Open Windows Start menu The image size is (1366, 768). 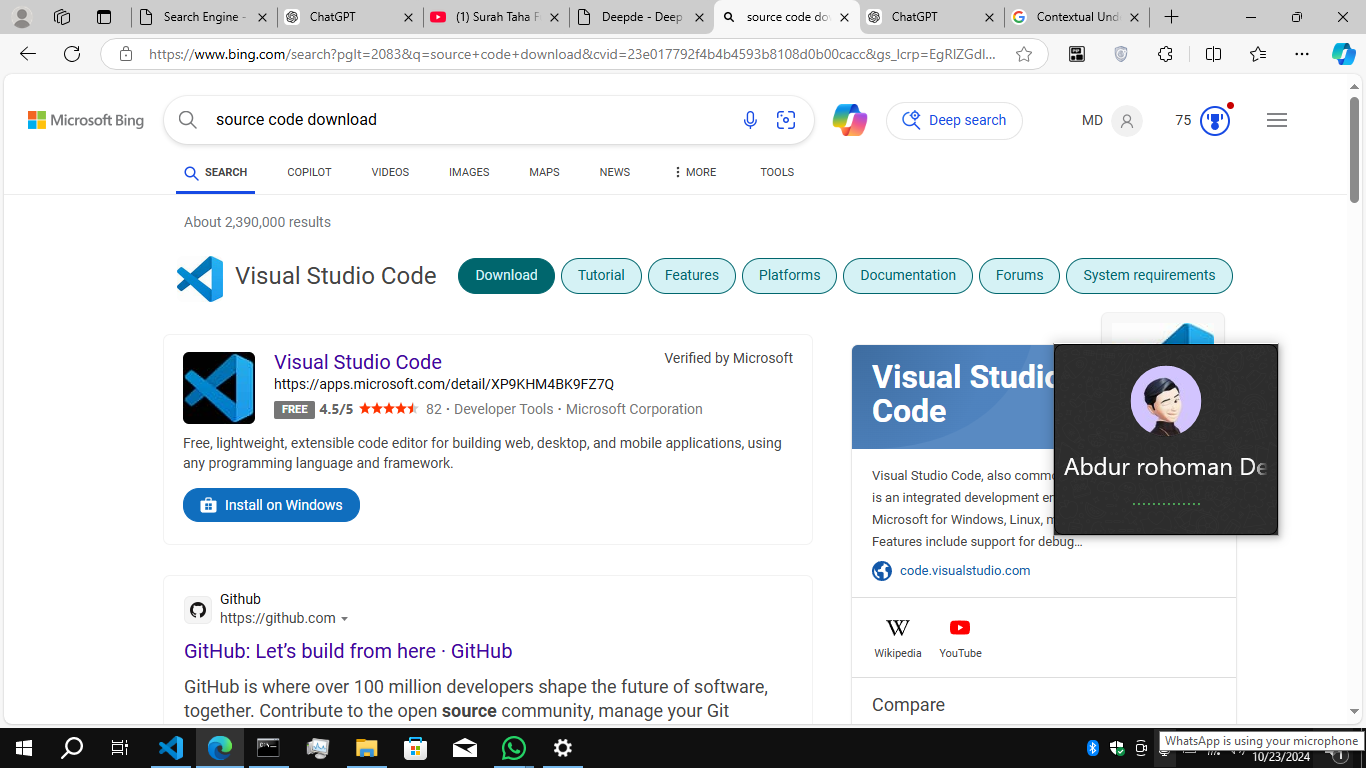24,748
